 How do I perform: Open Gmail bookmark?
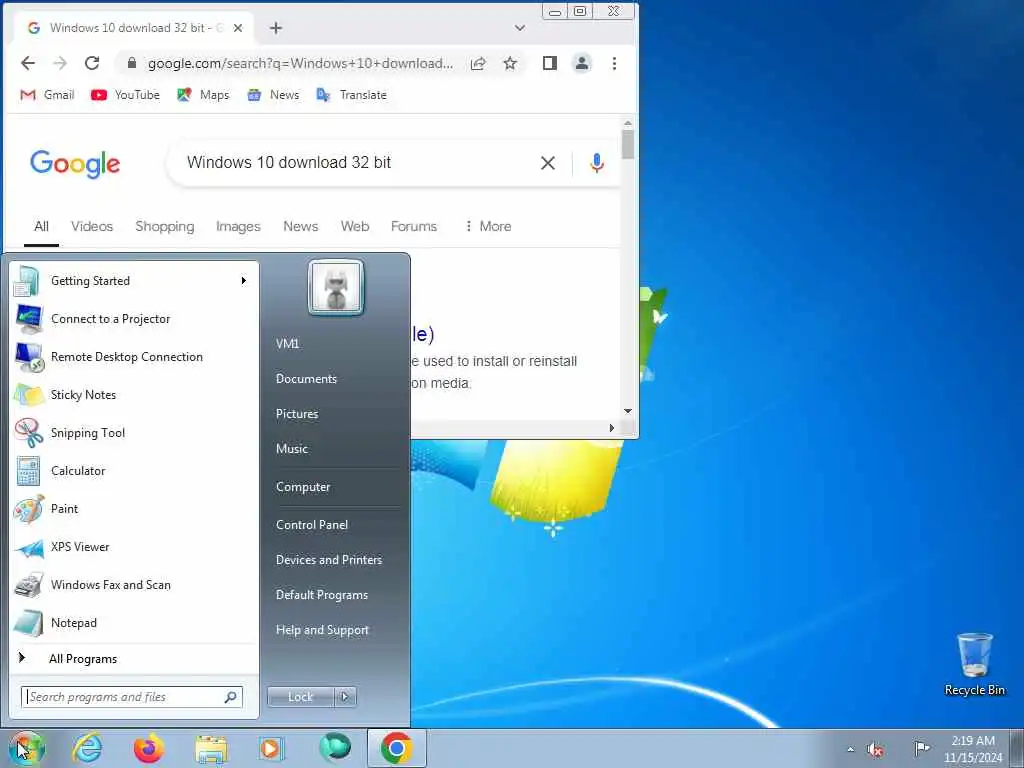(47, 95)
